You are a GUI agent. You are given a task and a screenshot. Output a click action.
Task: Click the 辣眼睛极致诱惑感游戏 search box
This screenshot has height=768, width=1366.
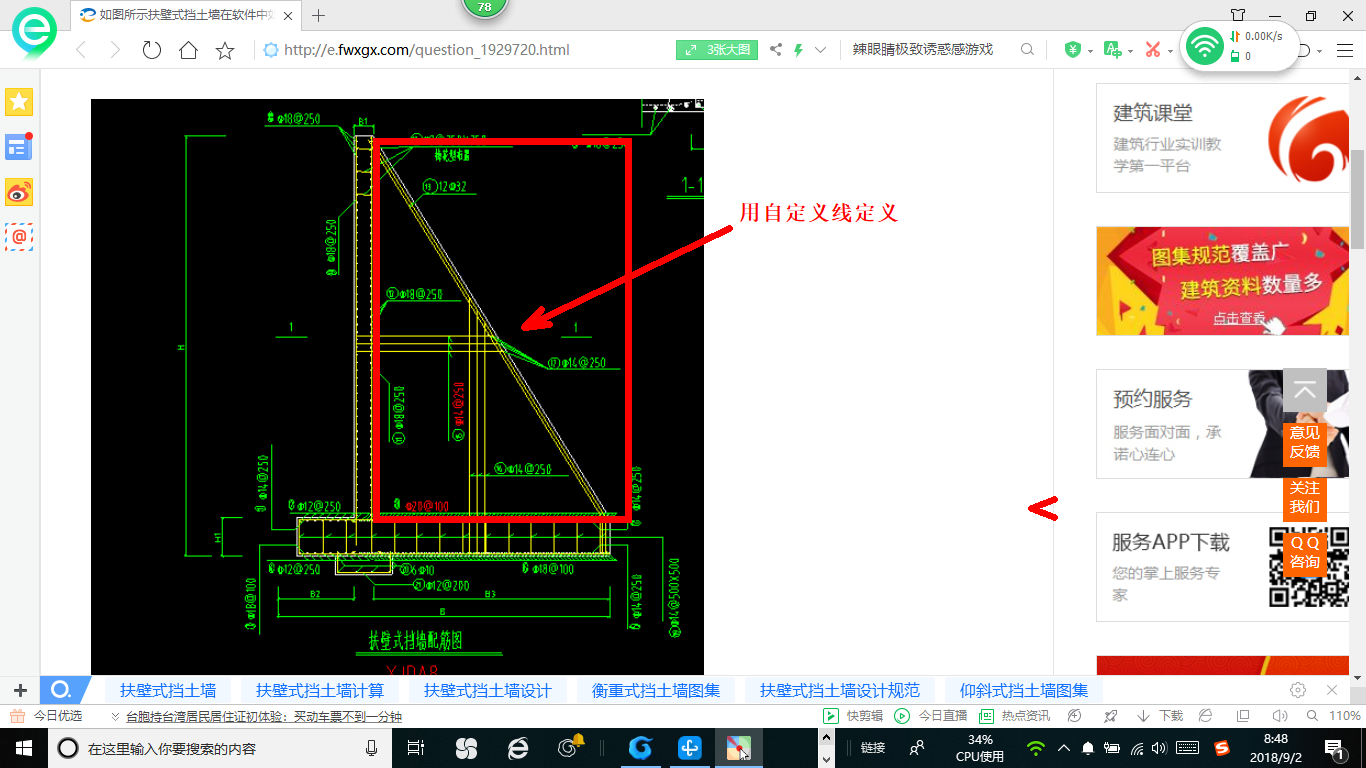[923, 50]
